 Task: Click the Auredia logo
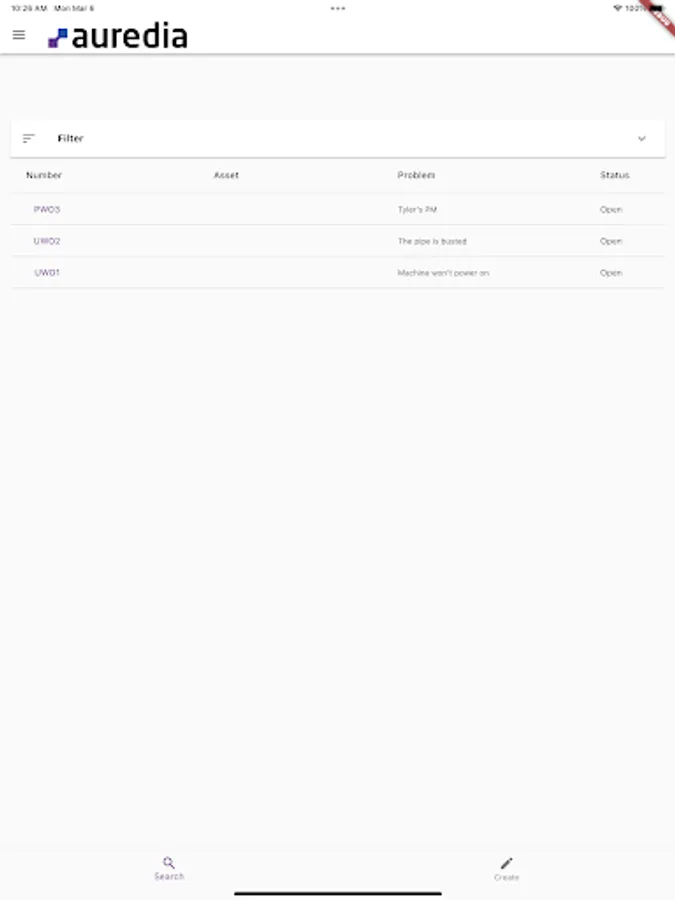(x=118, y=37)
